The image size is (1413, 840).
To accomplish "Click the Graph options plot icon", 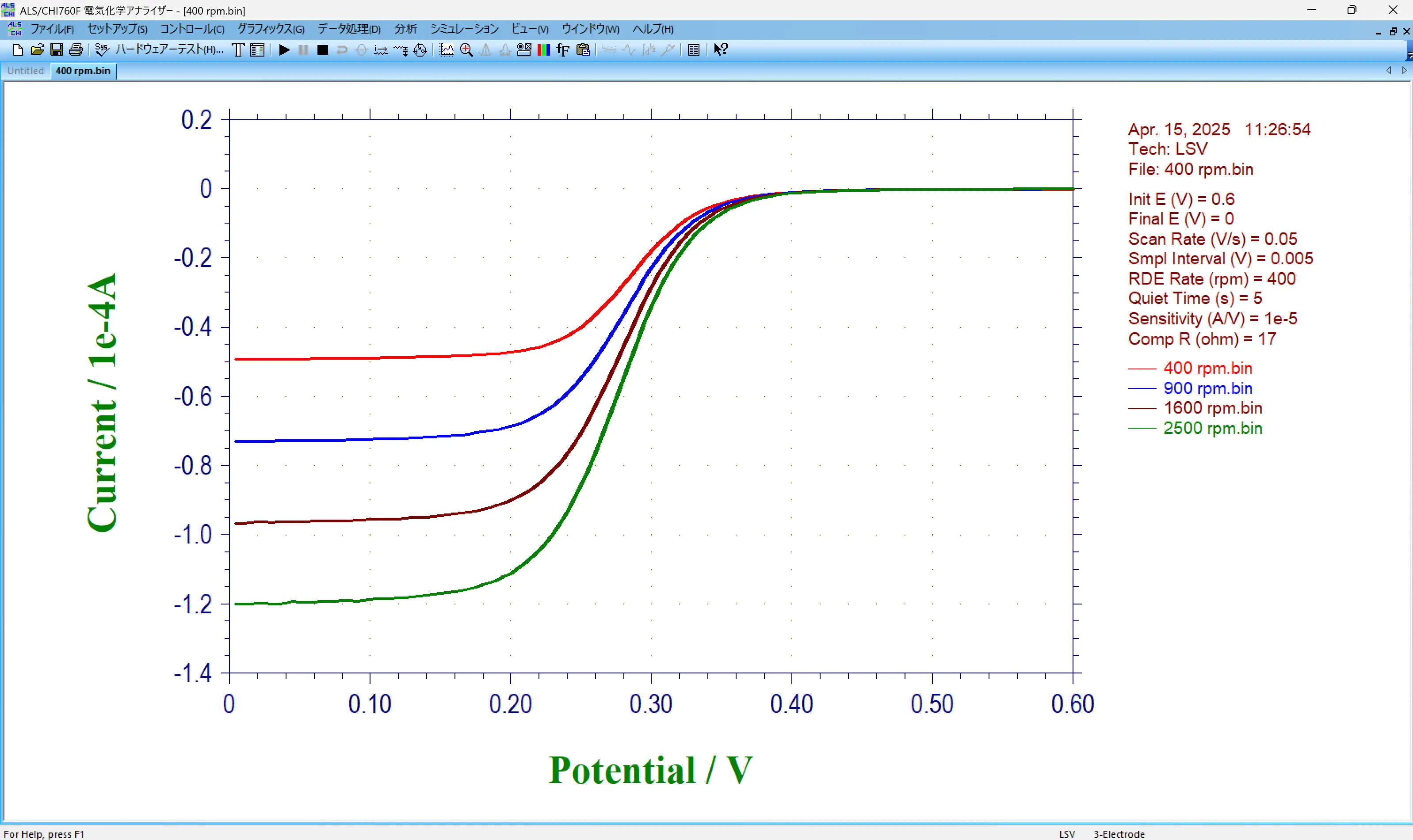I will 446,50.
